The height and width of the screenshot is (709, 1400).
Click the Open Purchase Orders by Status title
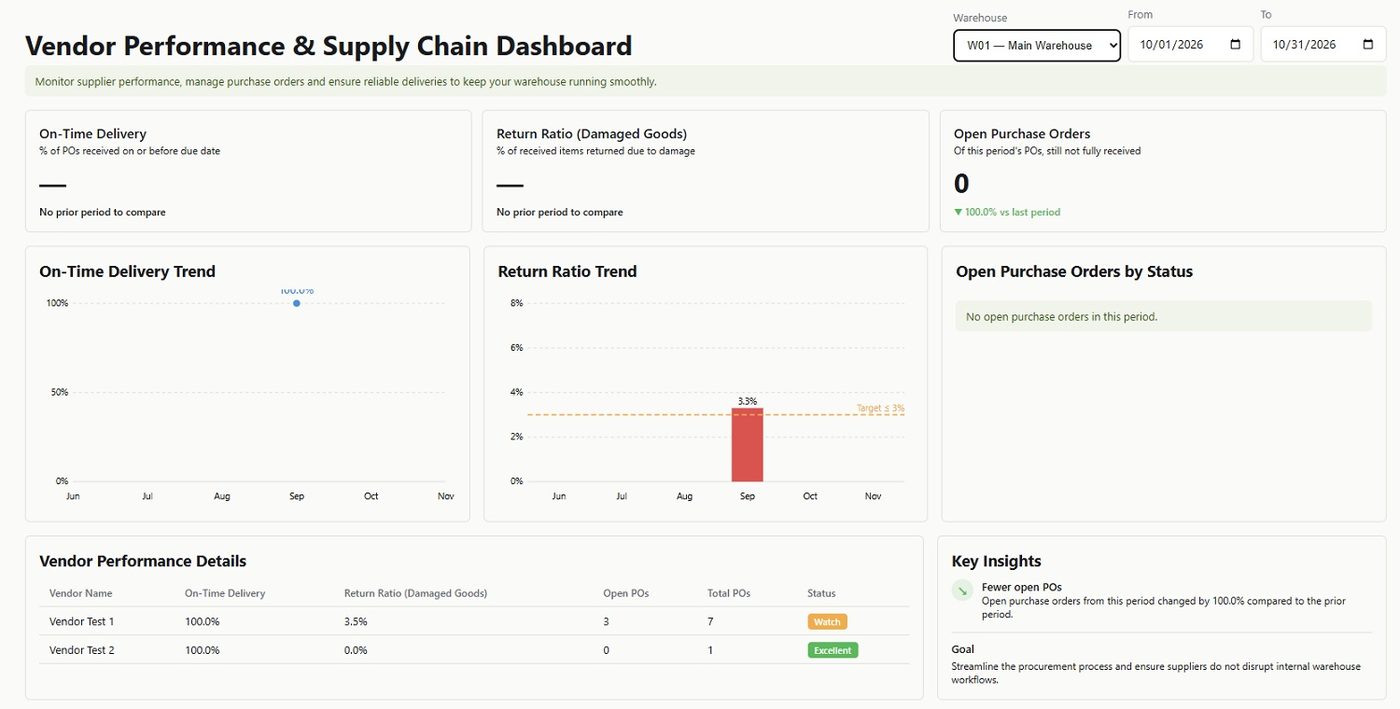(x=1074, y=271)
